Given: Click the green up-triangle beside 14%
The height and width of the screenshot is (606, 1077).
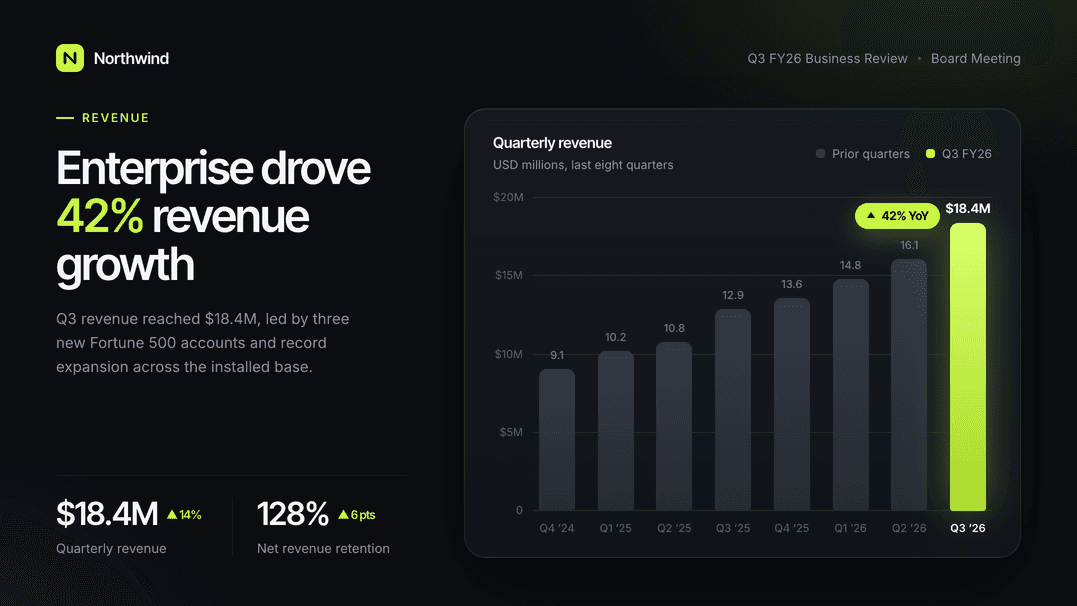Looking at the screenshot, I should [172, 515].
